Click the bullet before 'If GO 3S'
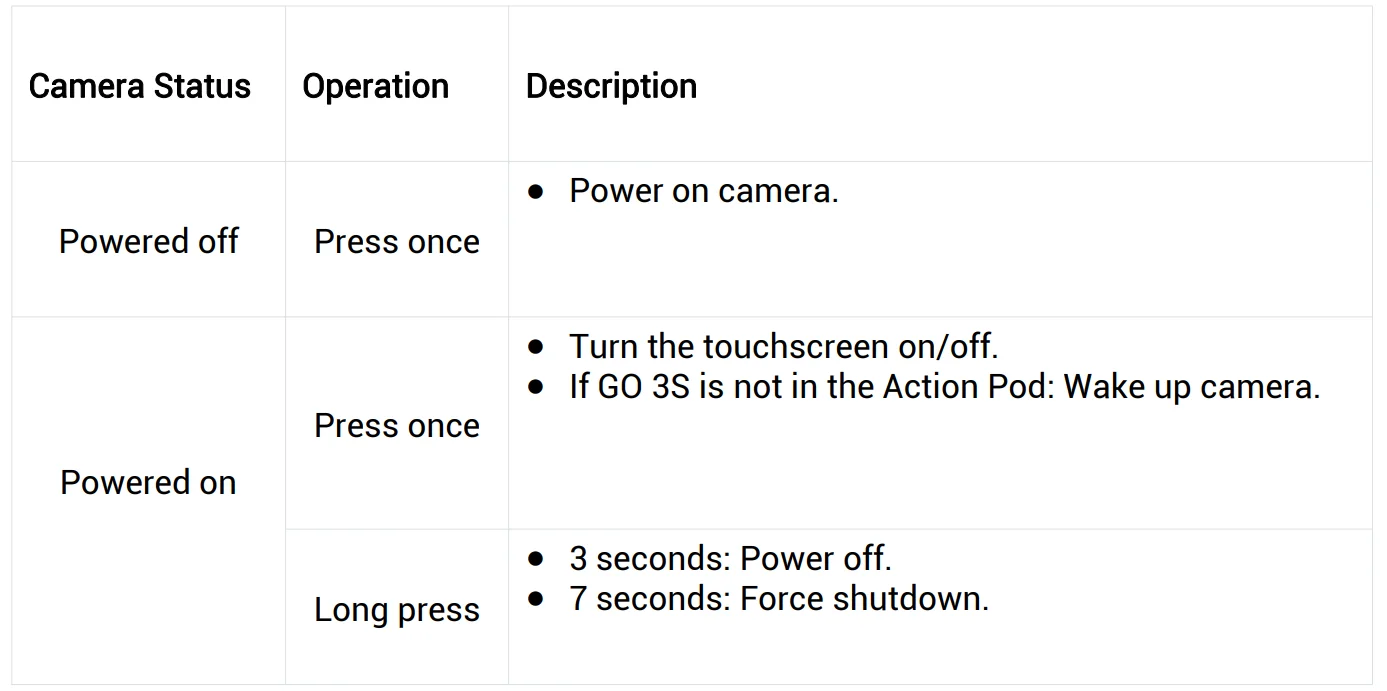 537,388
